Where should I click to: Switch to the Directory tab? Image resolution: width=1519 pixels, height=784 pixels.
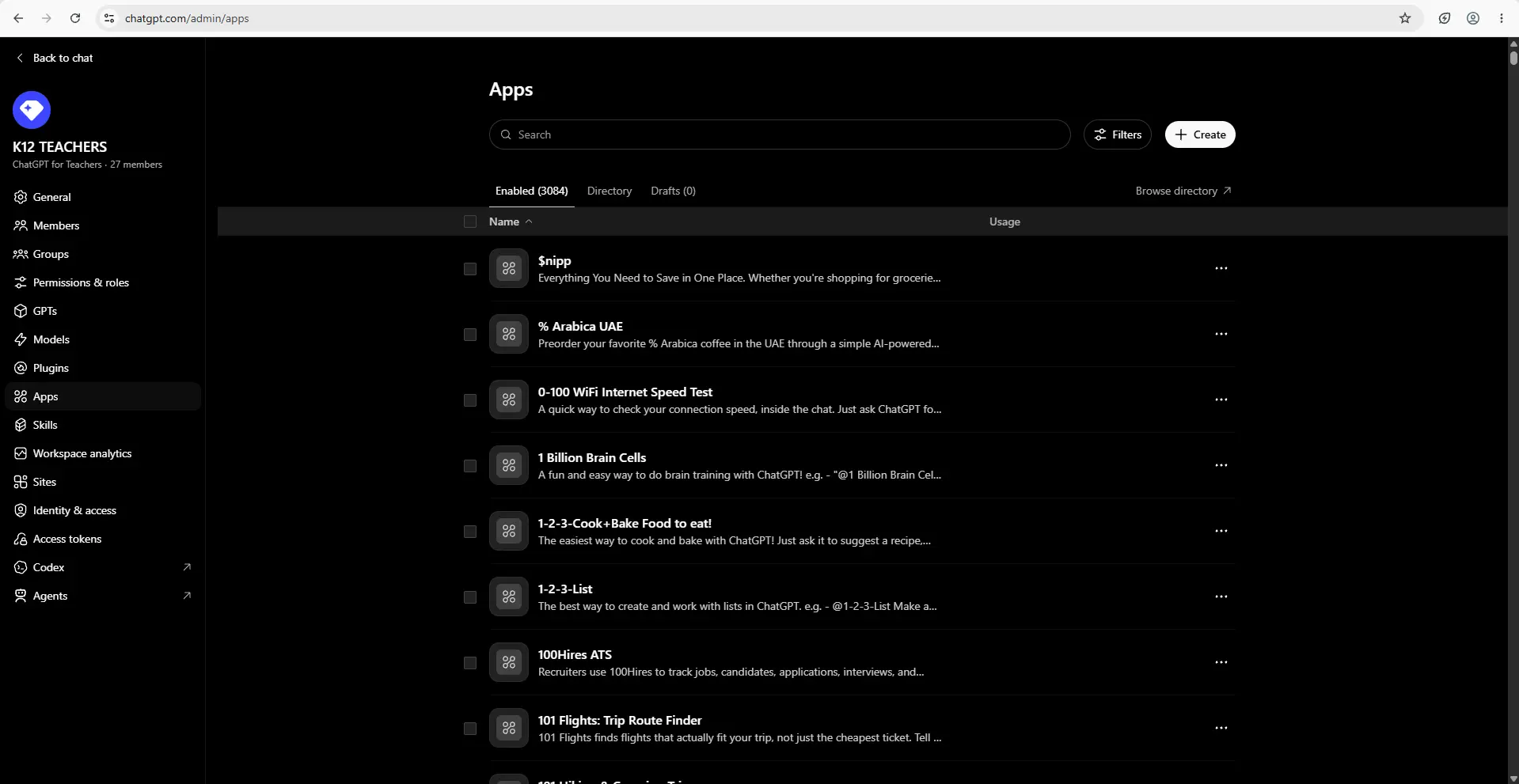click(609, 191)
